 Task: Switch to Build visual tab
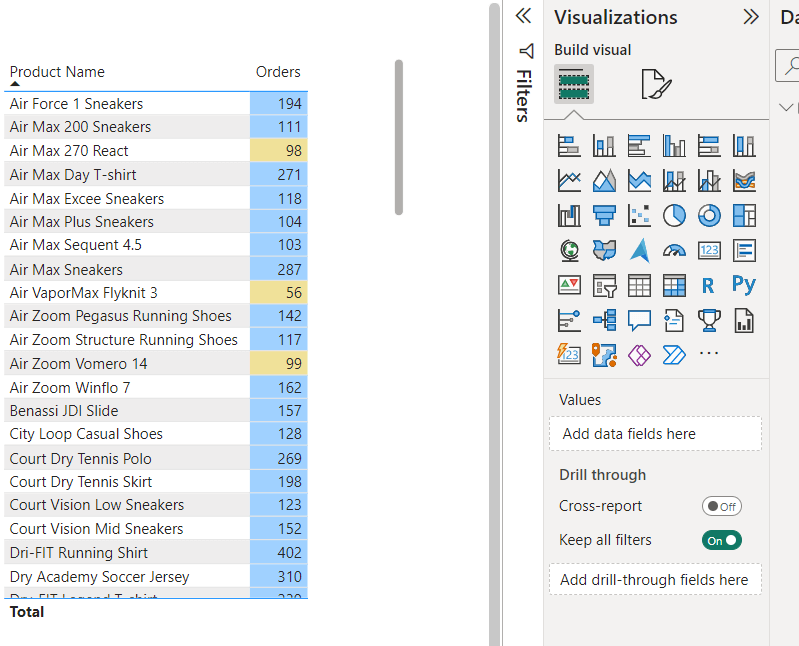(574, 84)
